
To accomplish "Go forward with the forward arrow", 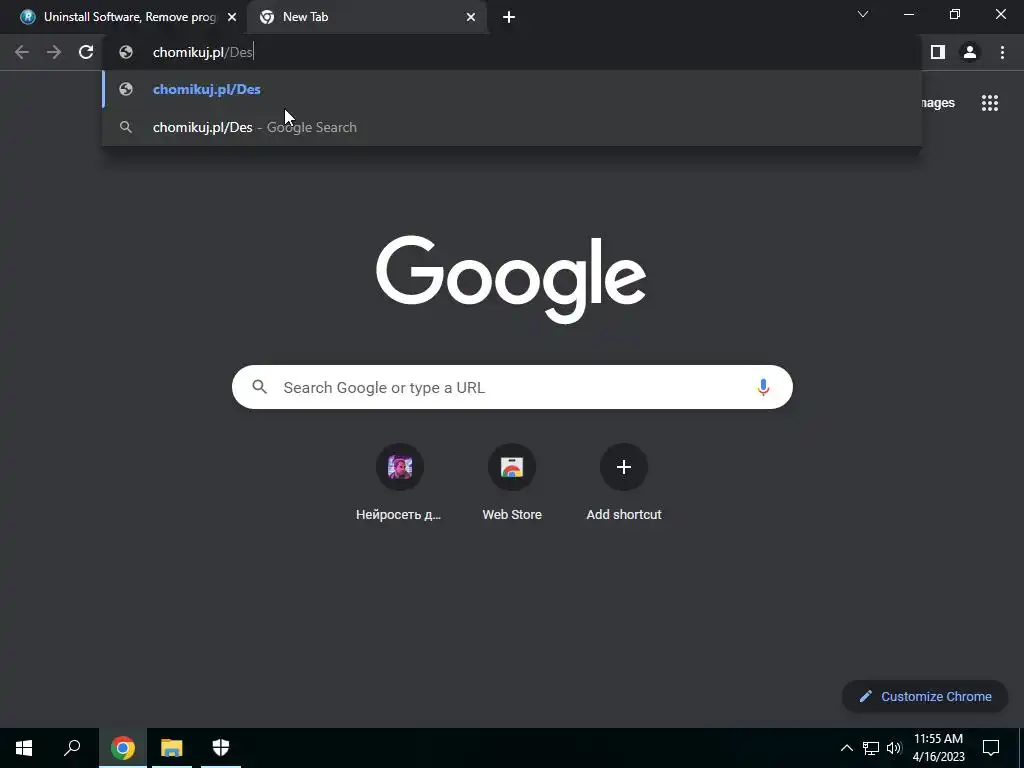I will (x=54, y=52).
